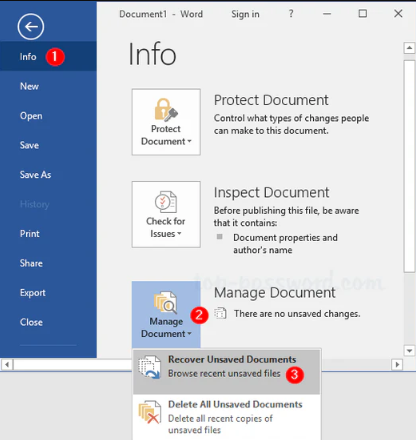Click the Recover Unsaved Documents icon

pos(149,367)
